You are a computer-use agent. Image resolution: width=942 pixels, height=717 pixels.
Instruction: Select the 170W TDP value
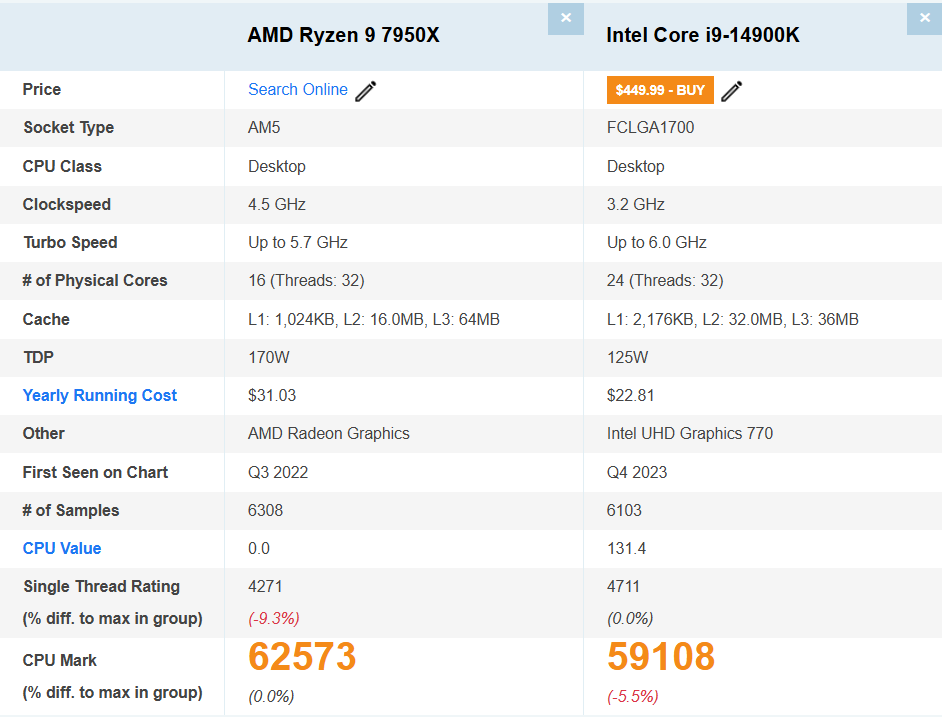click(269, 358)
